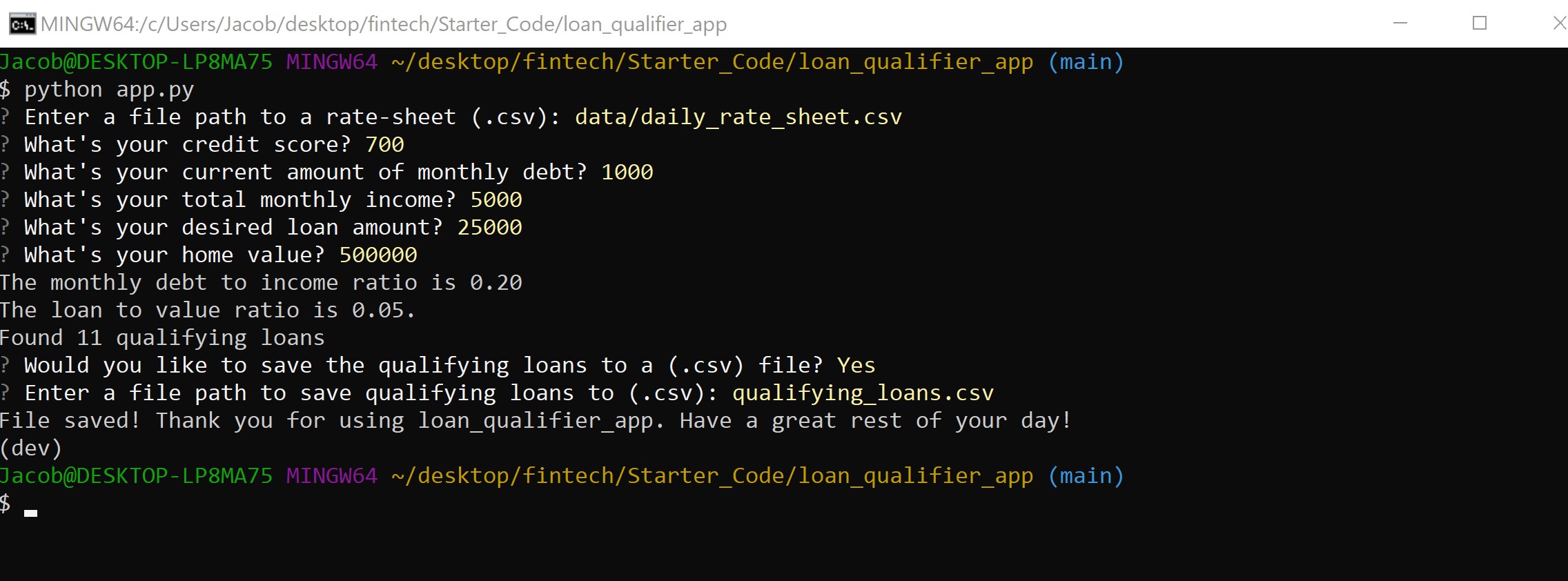Click the loan amount value 25000
This screenshot has height=581, width=1568.
pyautogui.click(x=489, y=227)
